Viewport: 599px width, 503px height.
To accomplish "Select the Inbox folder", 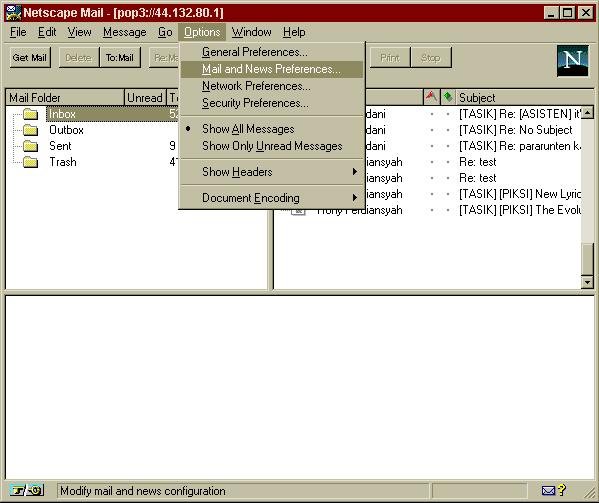I will [x=62, y=114].
